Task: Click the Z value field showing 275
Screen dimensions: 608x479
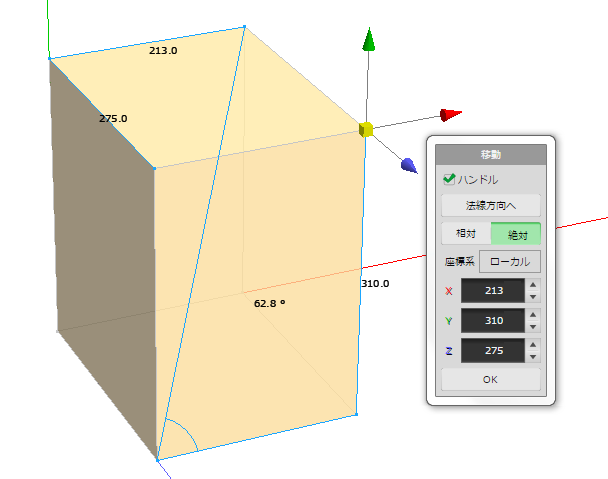Action: (x=492, y=351)
